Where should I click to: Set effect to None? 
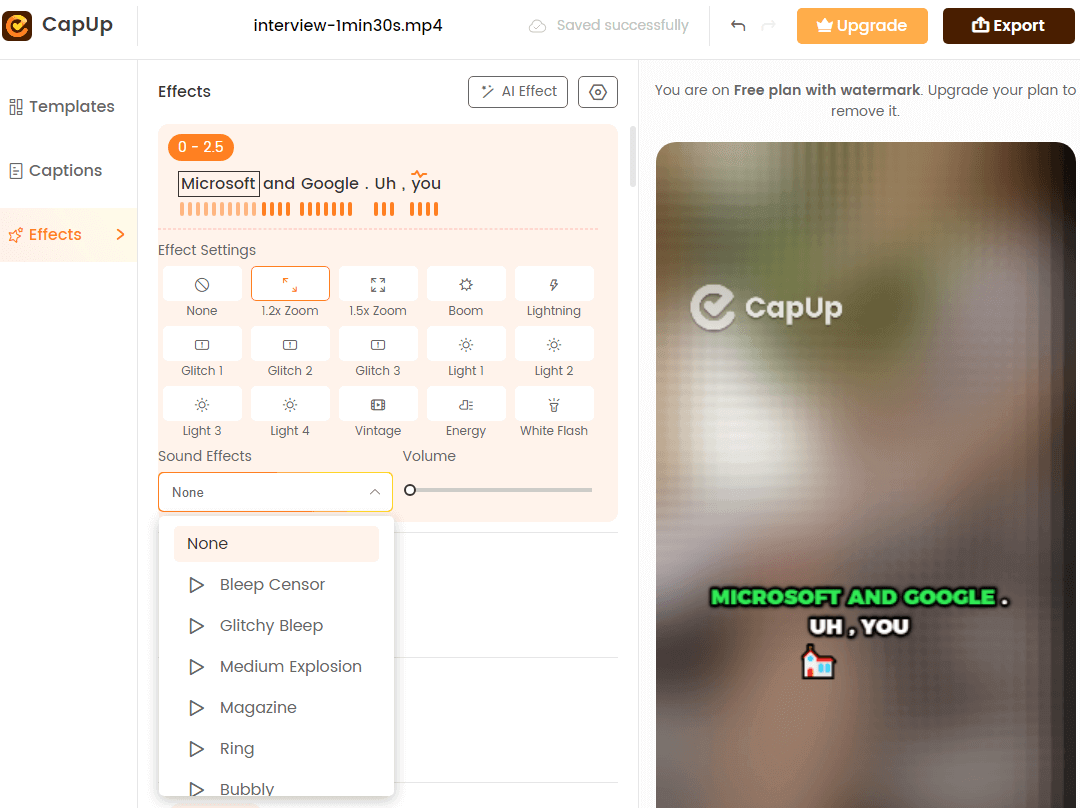pyautogui.click(x=202, y=285)
